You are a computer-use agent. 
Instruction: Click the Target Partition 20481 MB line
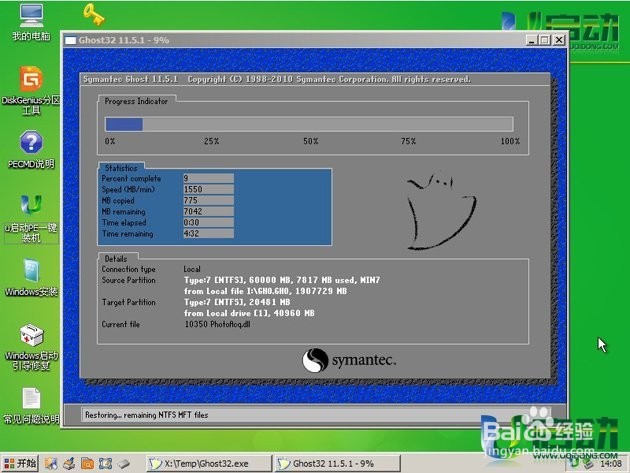[x=237, y=302]
